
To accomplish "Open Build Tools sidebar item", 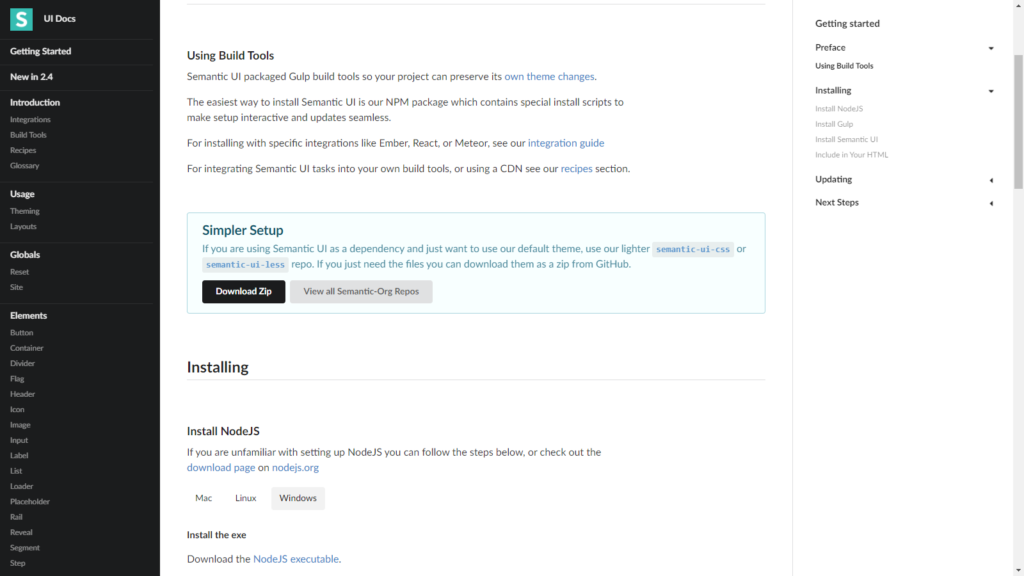I will 28,135.
